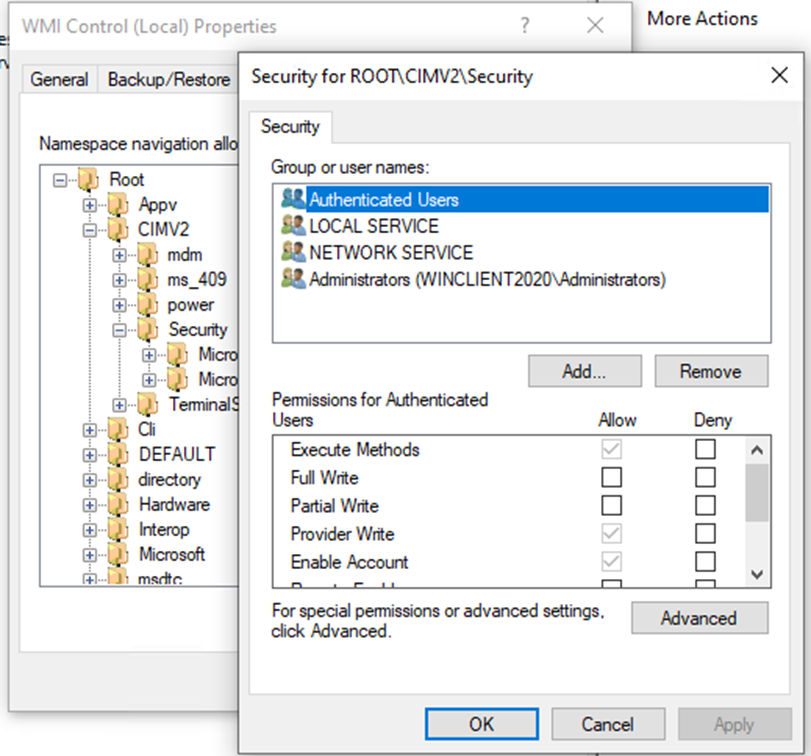Viewport: 811px width, 756px height.
Task: Click the Root folder icon in tree
Action: click(x=89, y=180)
